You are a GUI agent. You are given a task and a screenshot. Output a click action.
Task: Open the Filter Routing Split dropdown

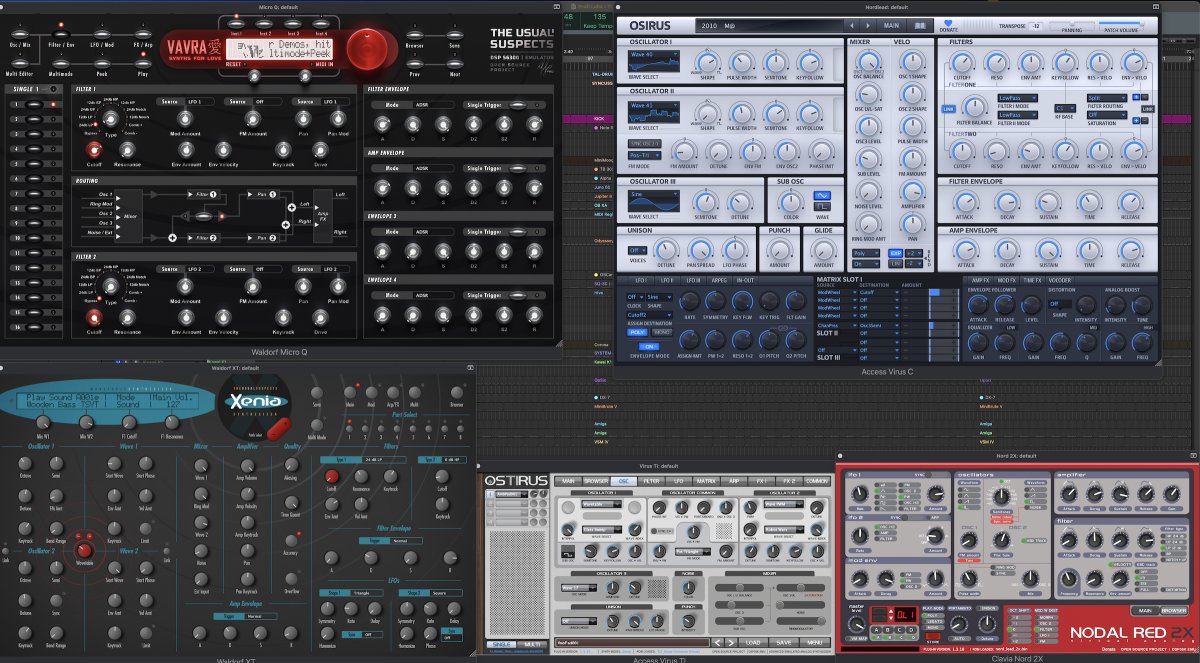tap(1107, 98)
